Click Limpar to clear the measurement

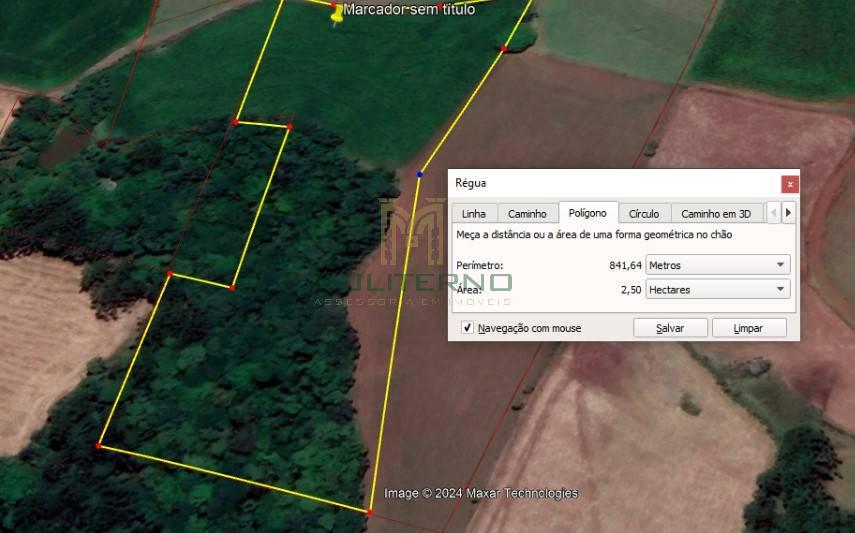click(x=748, y=328)
